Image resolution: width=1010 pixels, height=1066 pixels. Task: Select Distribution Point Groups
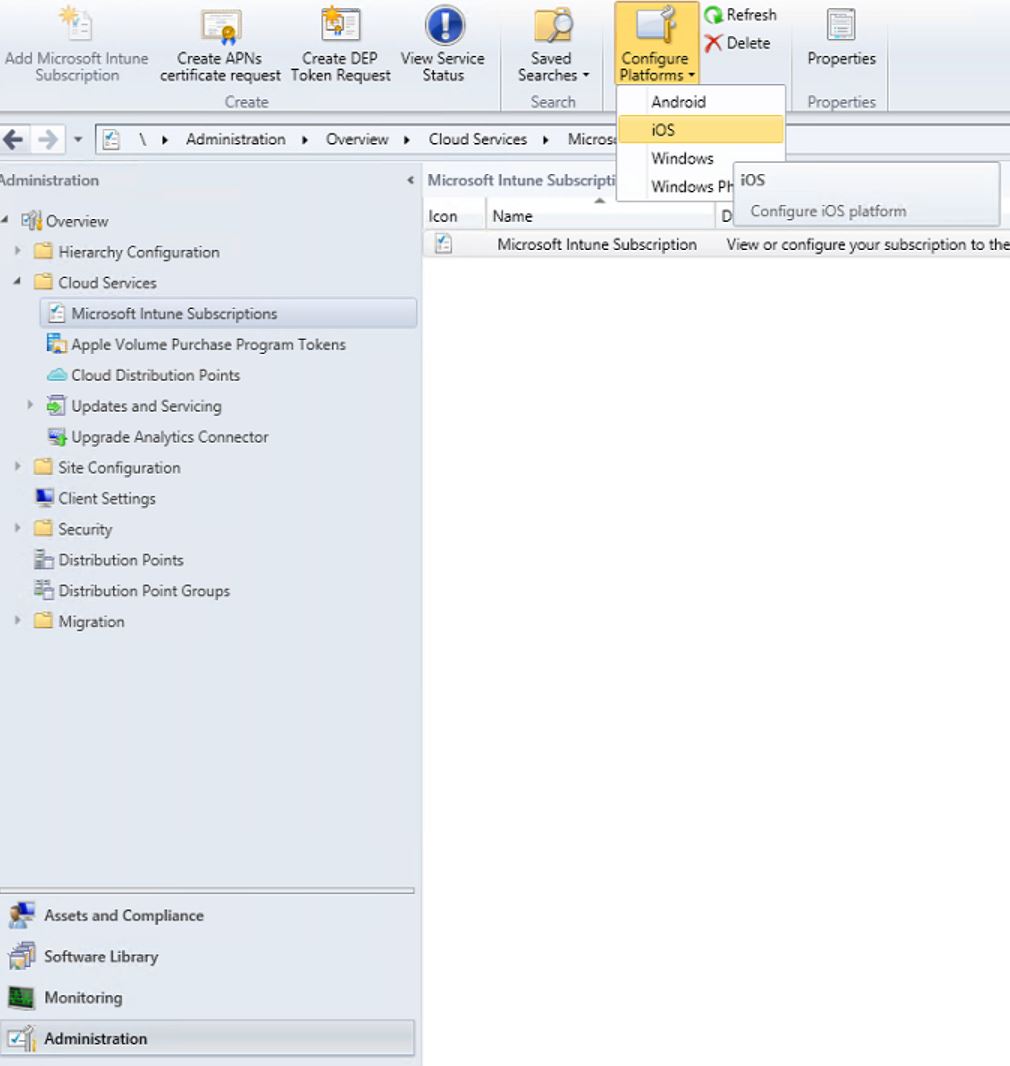click(144, 591)
